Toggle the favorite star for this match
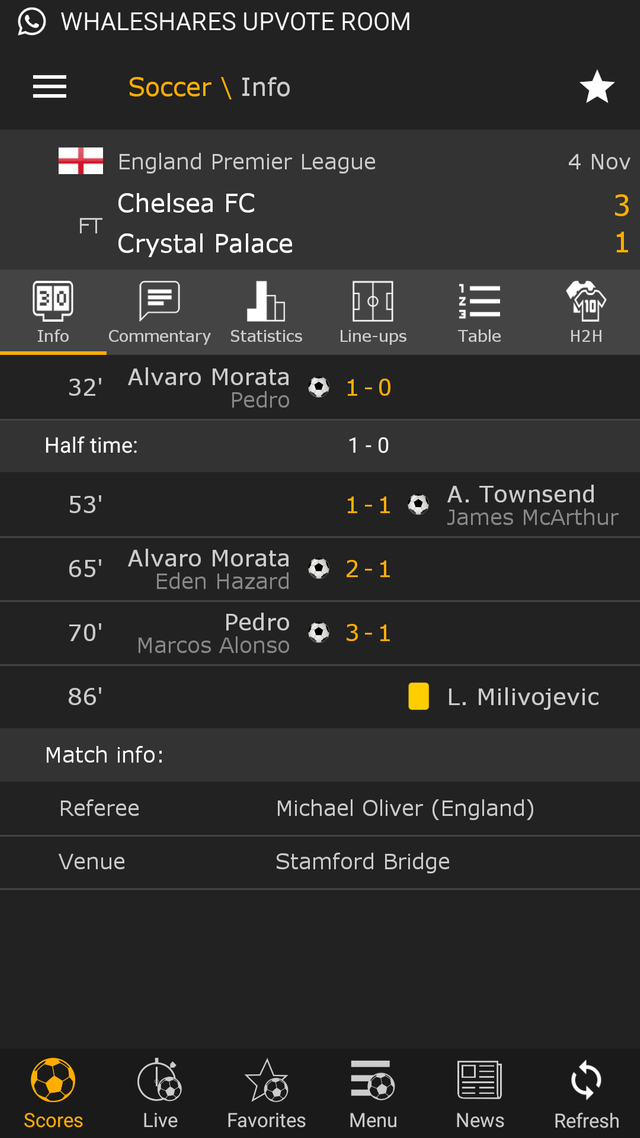 click(597, 87)
